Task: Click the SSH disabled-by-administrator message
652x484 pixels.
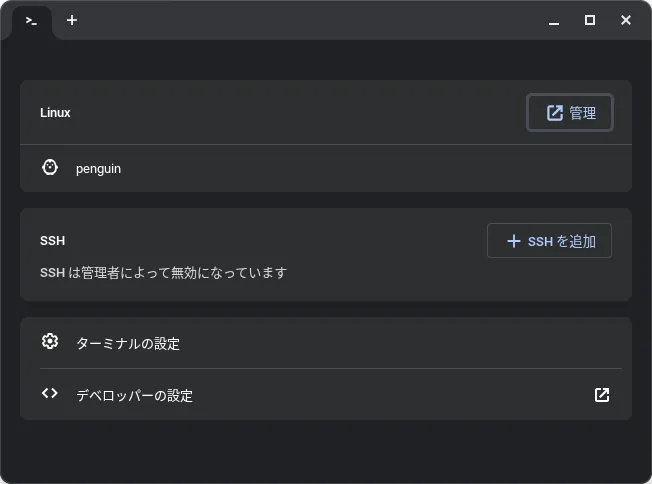Action: [163, 273]
